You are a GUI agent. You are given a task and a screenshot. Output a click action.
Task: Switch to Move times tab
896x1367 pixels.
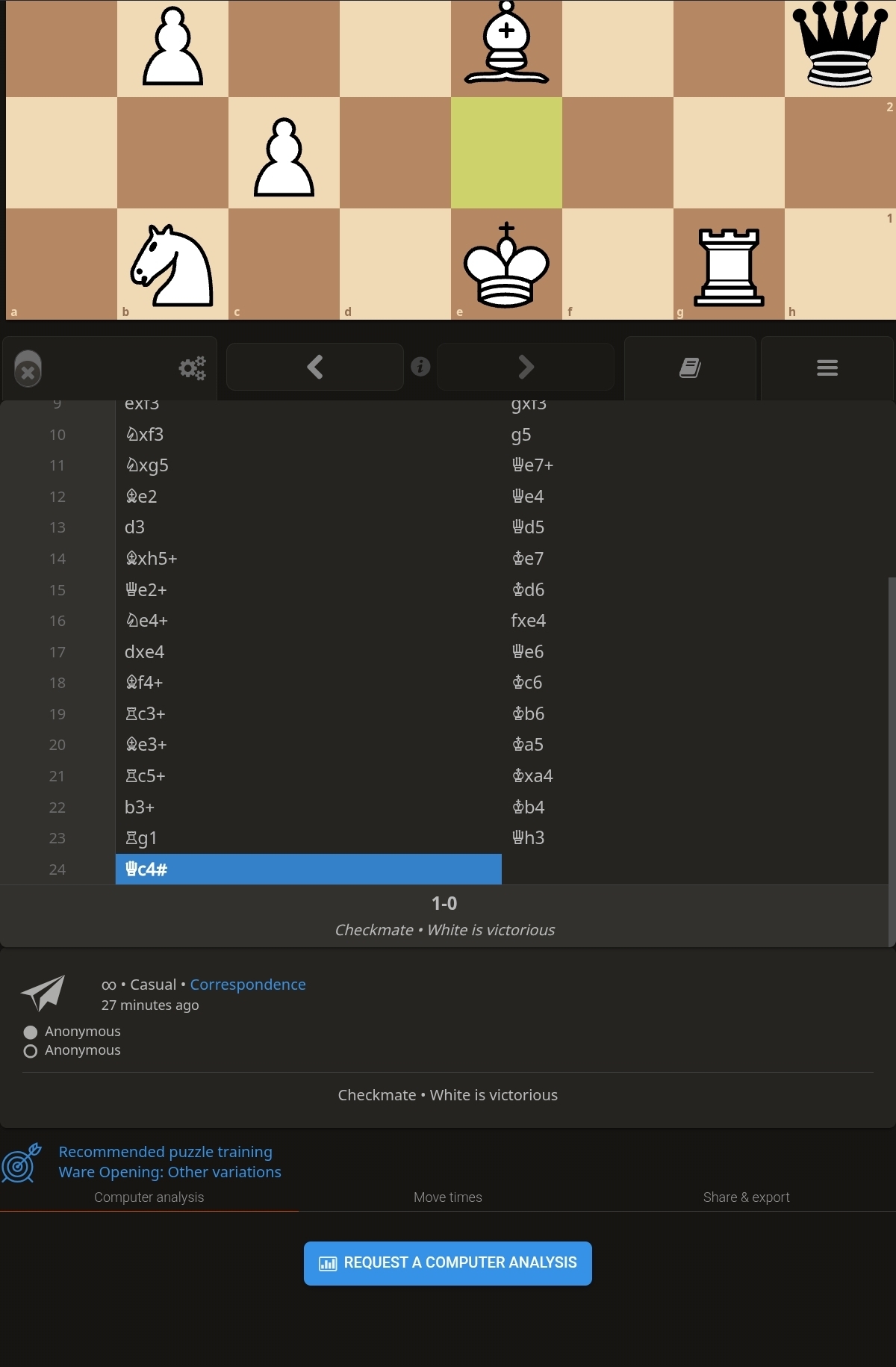448,1197
